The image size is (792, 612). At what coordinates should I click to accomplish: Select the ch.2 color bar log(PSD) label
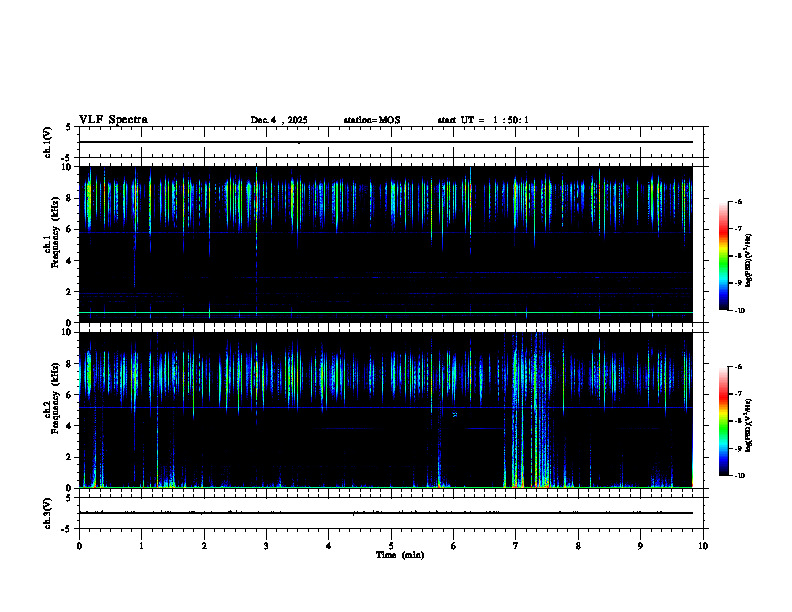coord(749,426)
